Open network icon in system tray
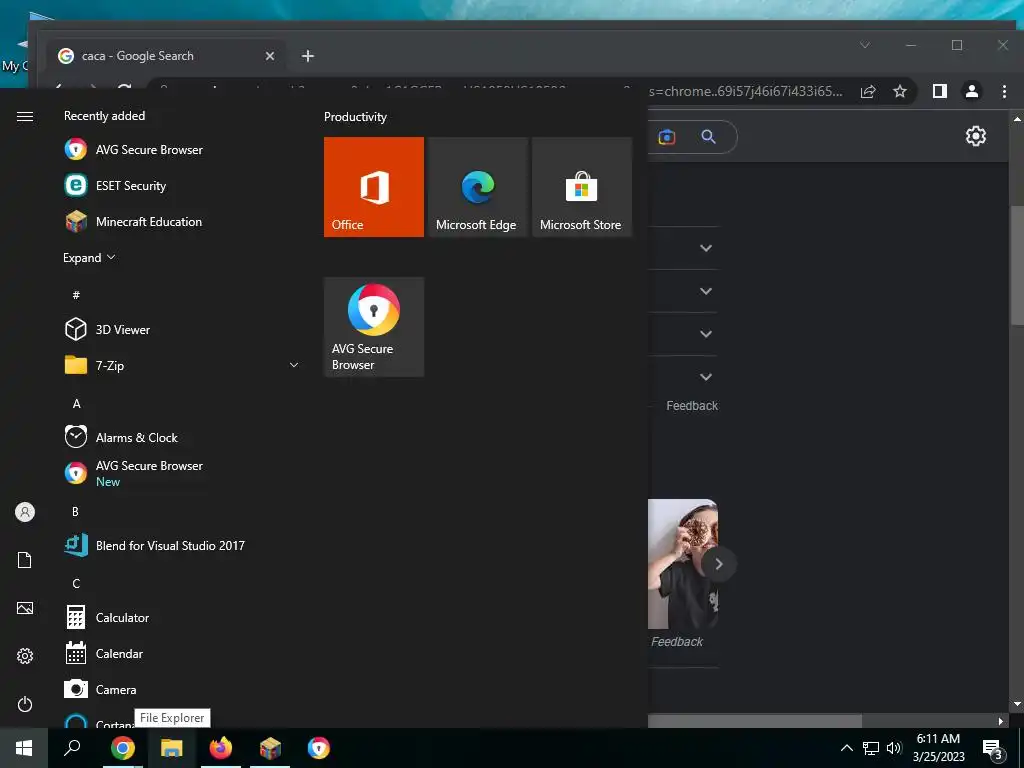Viewport: 1024px width, 768px height. pos(871,748)
